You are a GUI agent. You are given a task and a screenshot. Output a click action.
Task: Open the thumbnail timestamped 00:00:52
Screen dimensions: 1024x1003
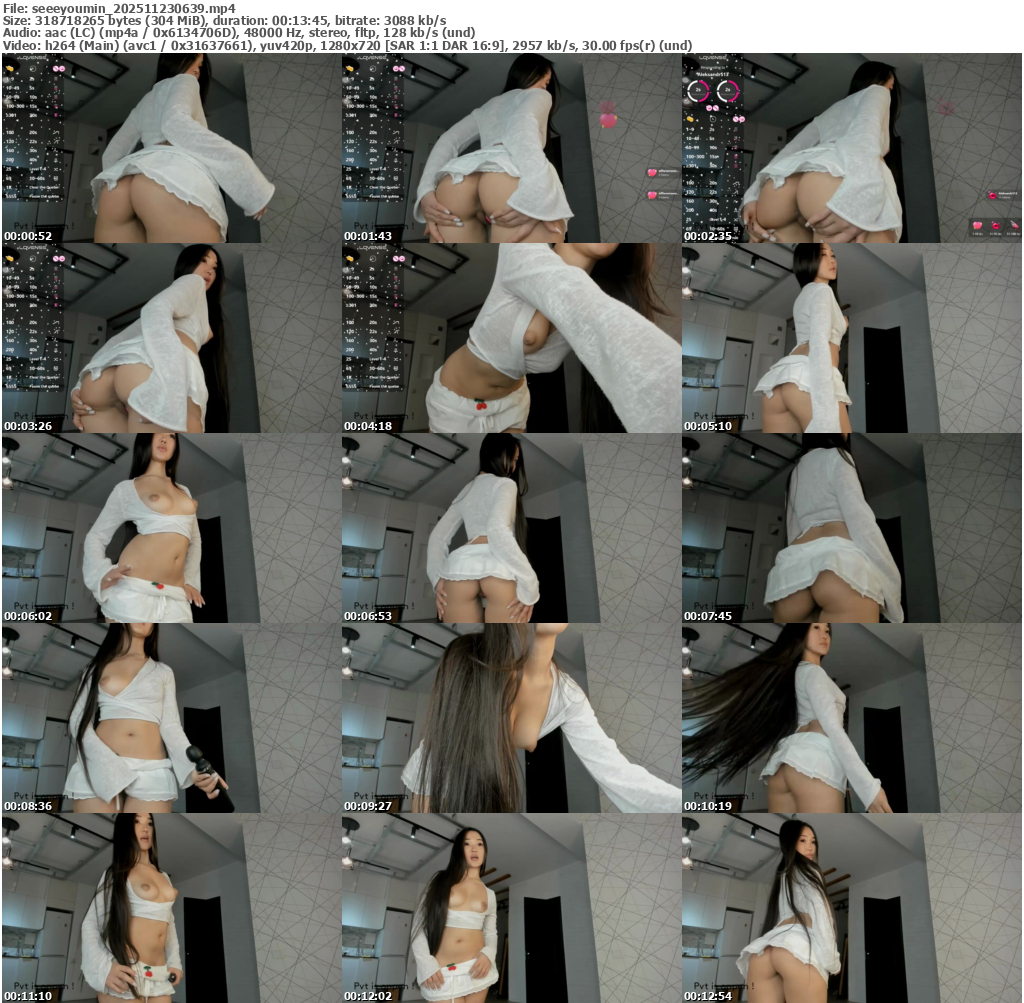(171, 148)
